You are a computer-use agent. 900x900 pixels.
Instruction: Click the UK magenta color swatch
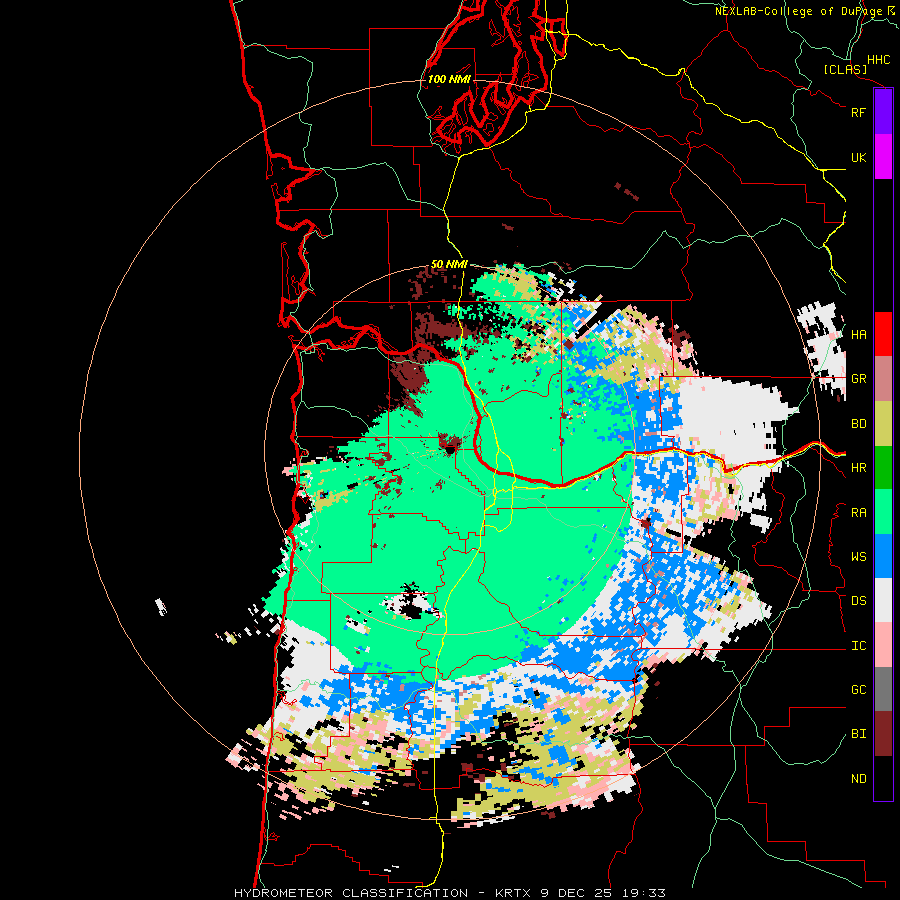coord(883,157)
